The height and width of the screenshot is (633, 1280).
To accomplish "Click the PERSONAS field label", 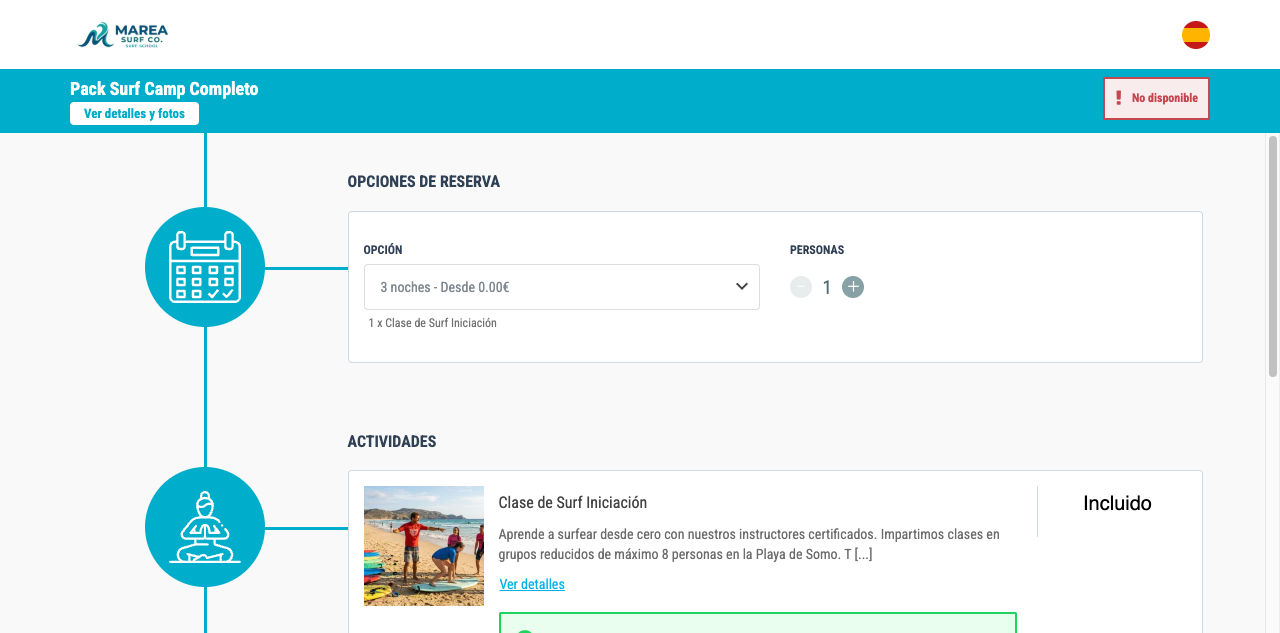I will [x=817, y=250].
